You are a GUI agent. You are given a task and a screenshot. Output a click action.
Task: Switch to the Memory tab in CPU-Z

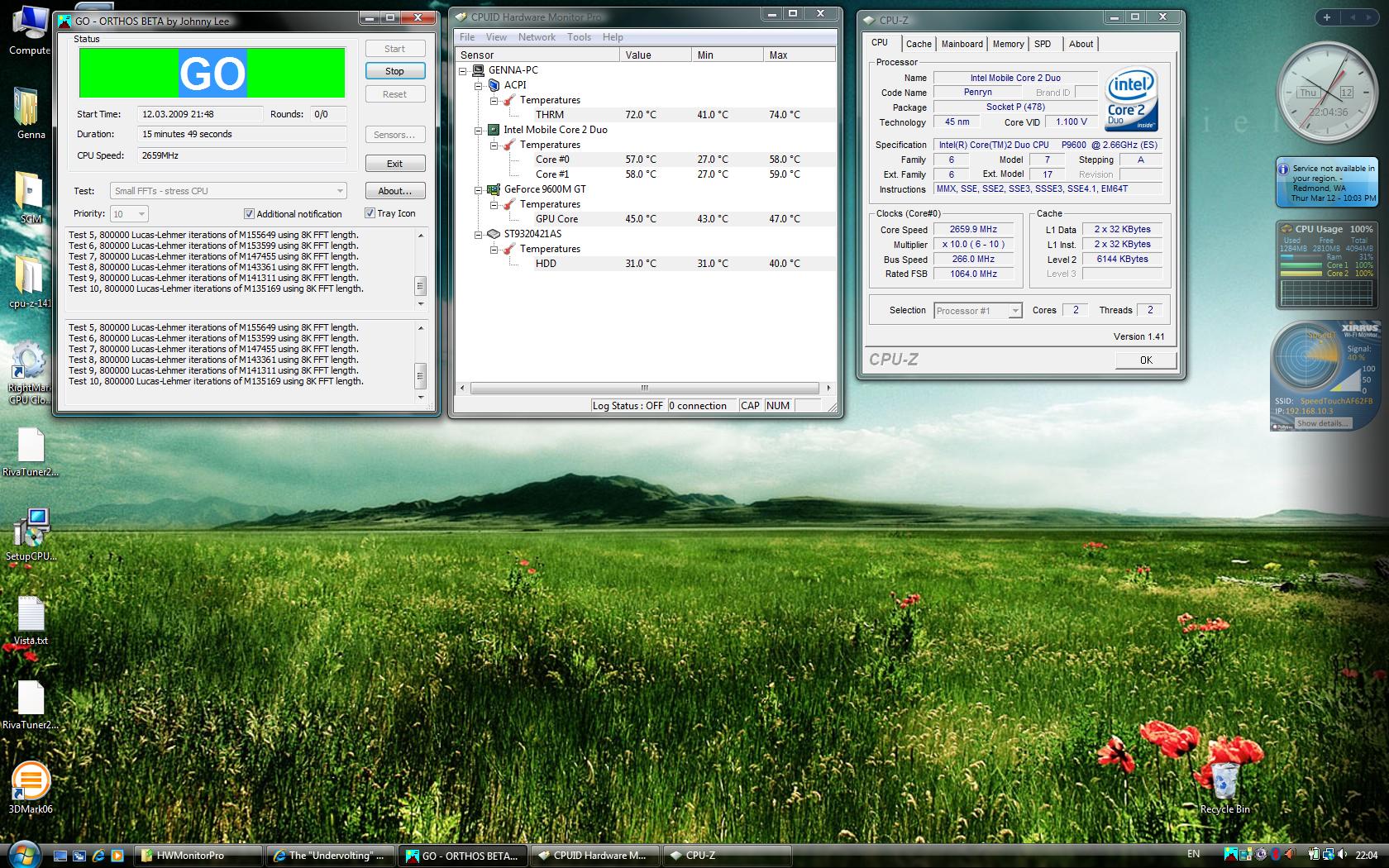(1008, 44)
